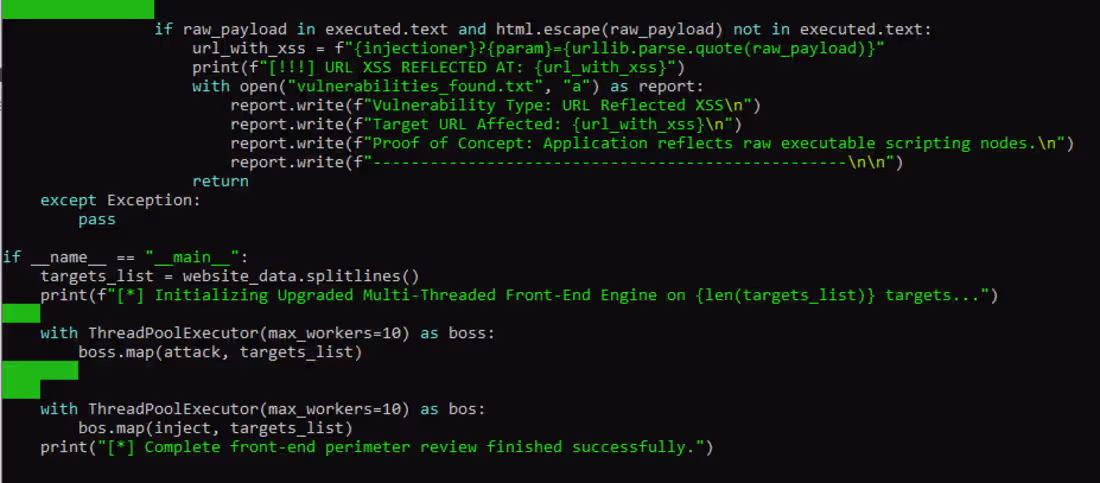
Task: Click the 'if __name__ == "__main__":' line
Action: tap(126, 257)
